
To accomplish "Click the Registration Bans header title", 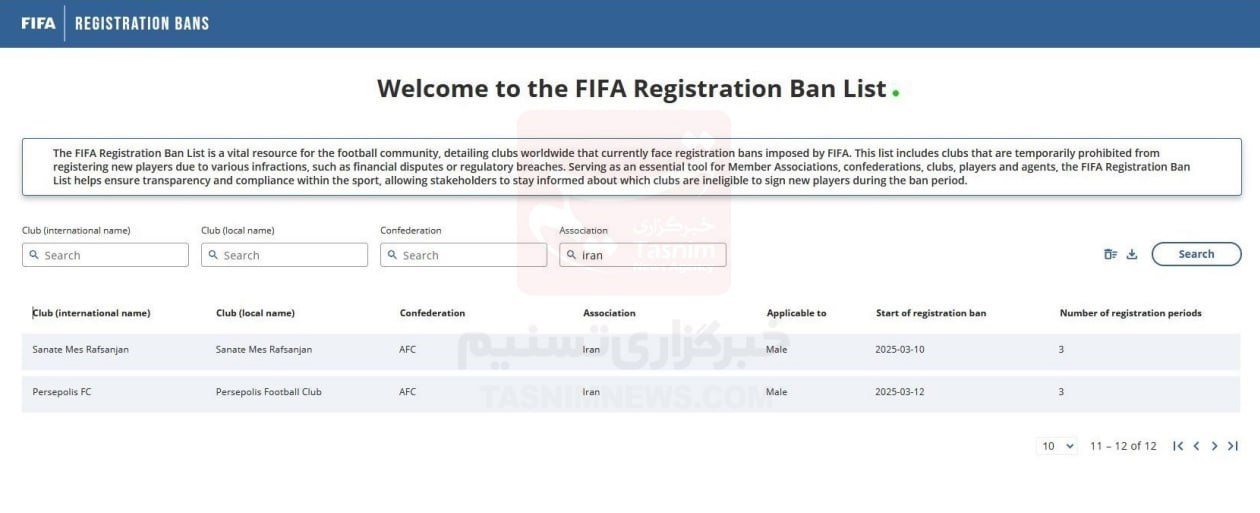I will [142, 23].
